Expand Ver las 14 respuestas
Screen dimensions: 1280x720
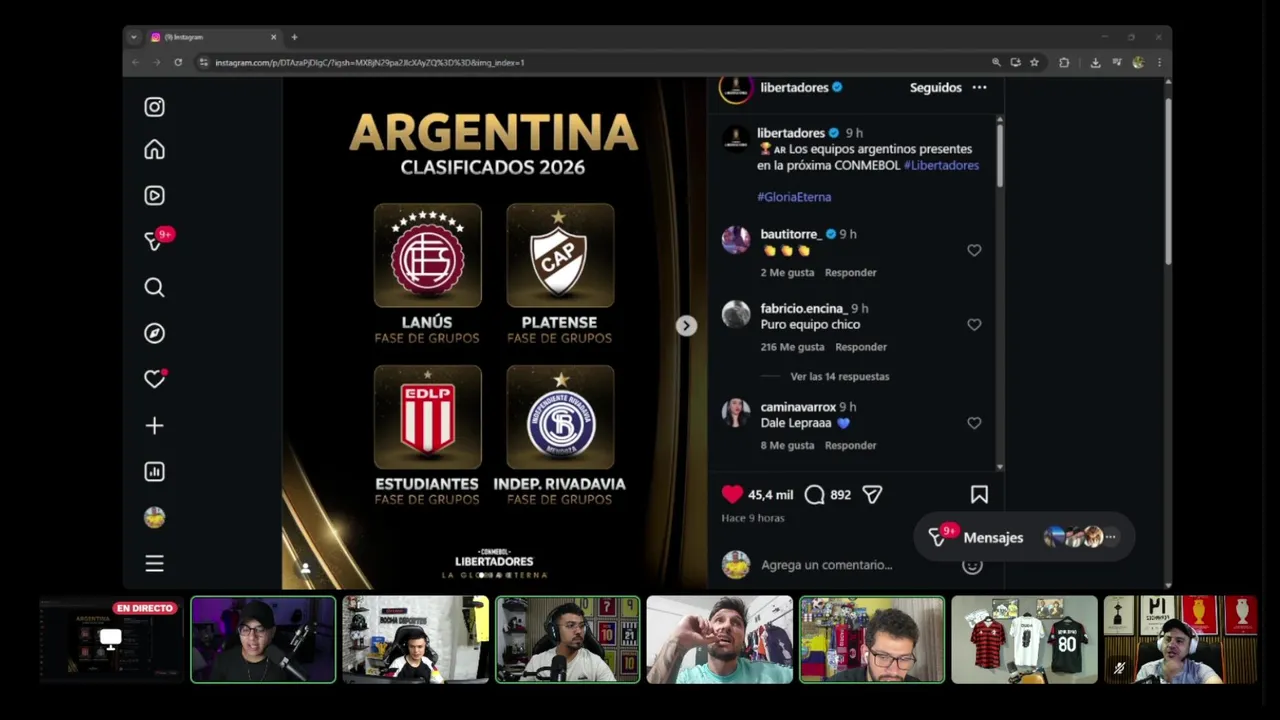pyautogui.click(x=840, y=377)
